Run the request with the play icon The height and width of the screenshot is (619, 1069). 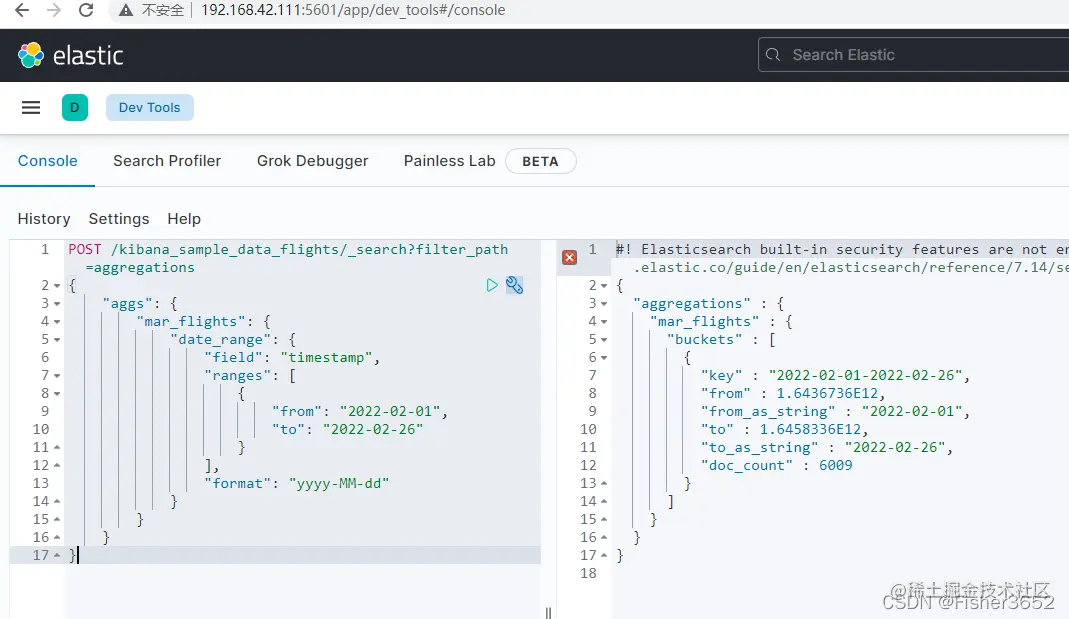[492, 285]
